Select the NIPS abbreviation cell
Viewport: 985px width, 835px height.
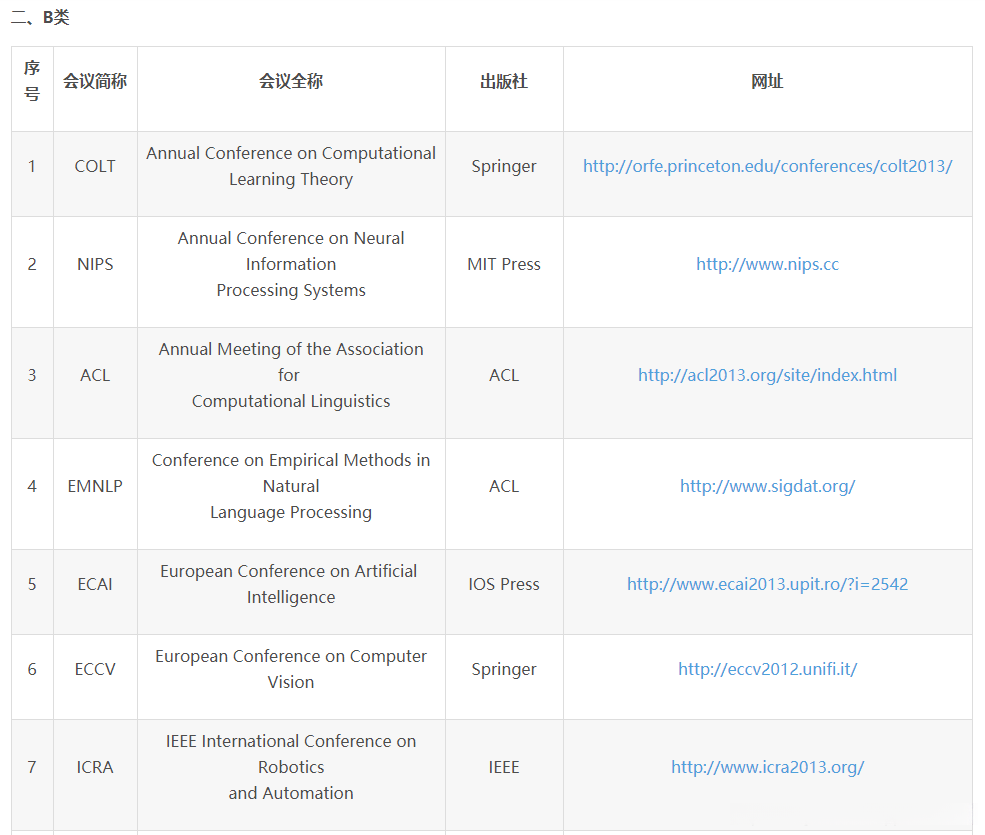(95, 264)
